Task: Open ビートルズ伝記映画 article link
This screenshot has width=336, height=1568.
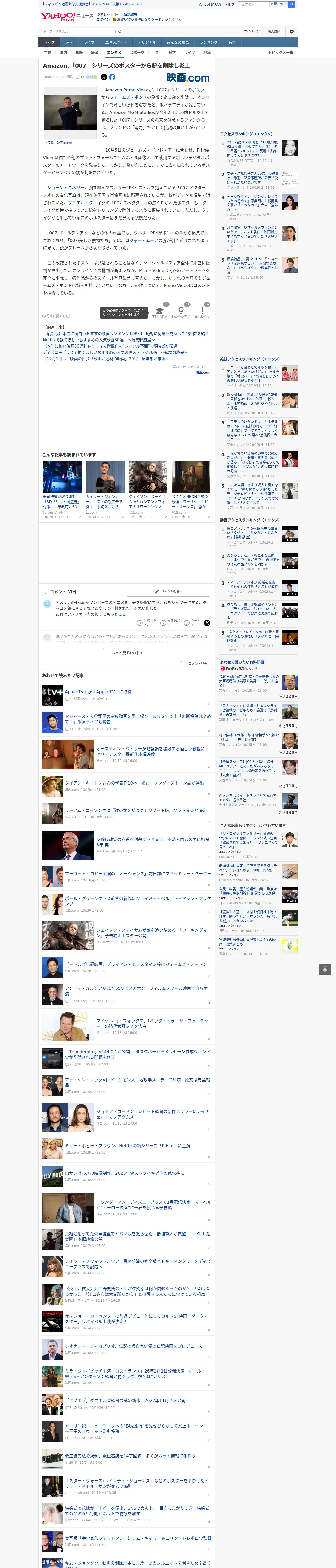Action: point(136,964)
